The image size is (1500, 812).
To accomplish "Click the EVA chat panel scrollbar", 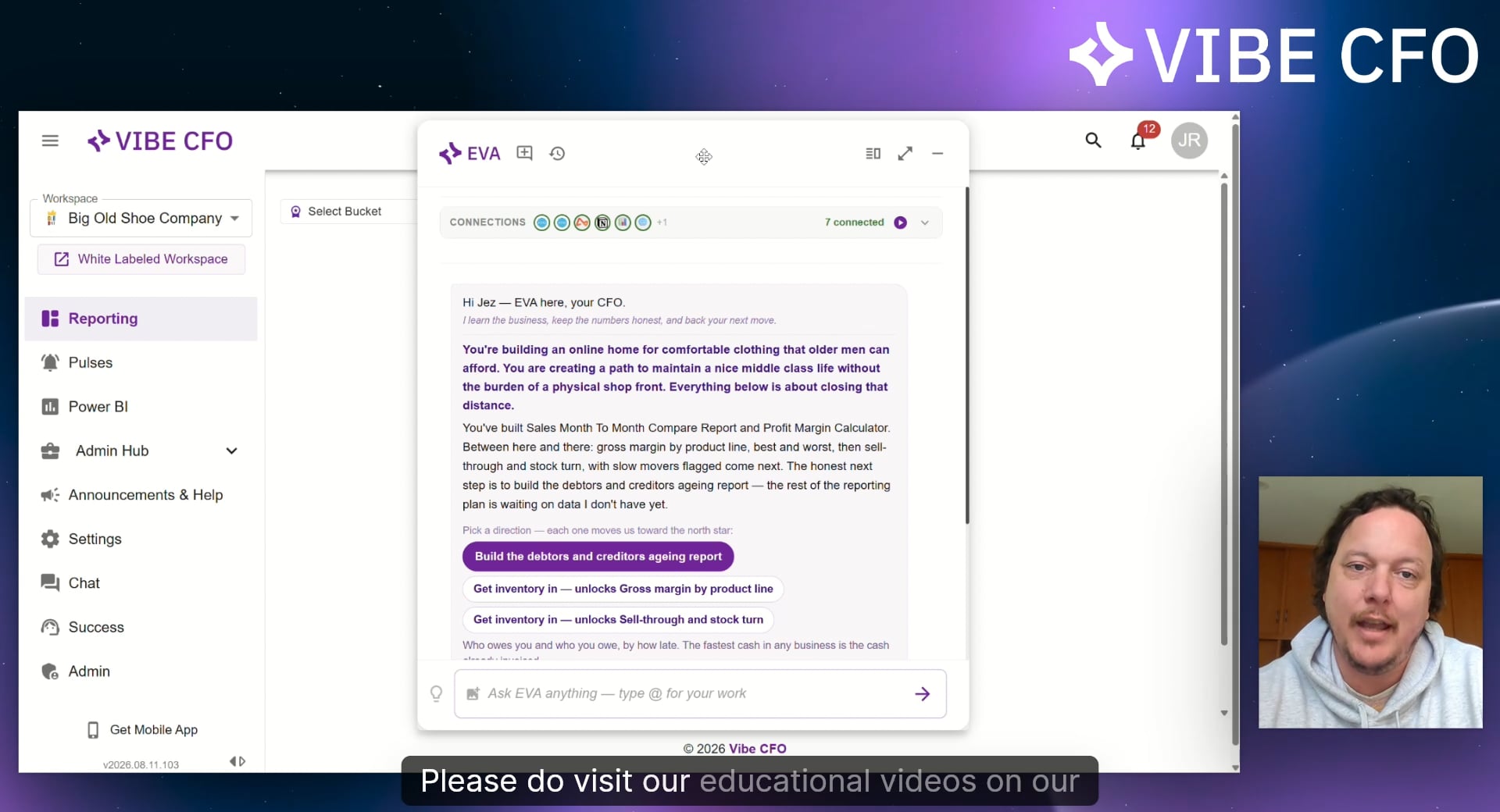I will [x=967, y=355].
